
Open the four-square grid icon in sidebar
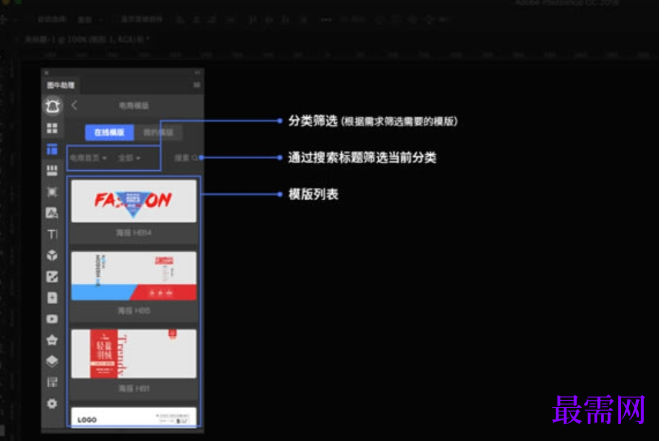pyautogui.click(x=52, y=128)
